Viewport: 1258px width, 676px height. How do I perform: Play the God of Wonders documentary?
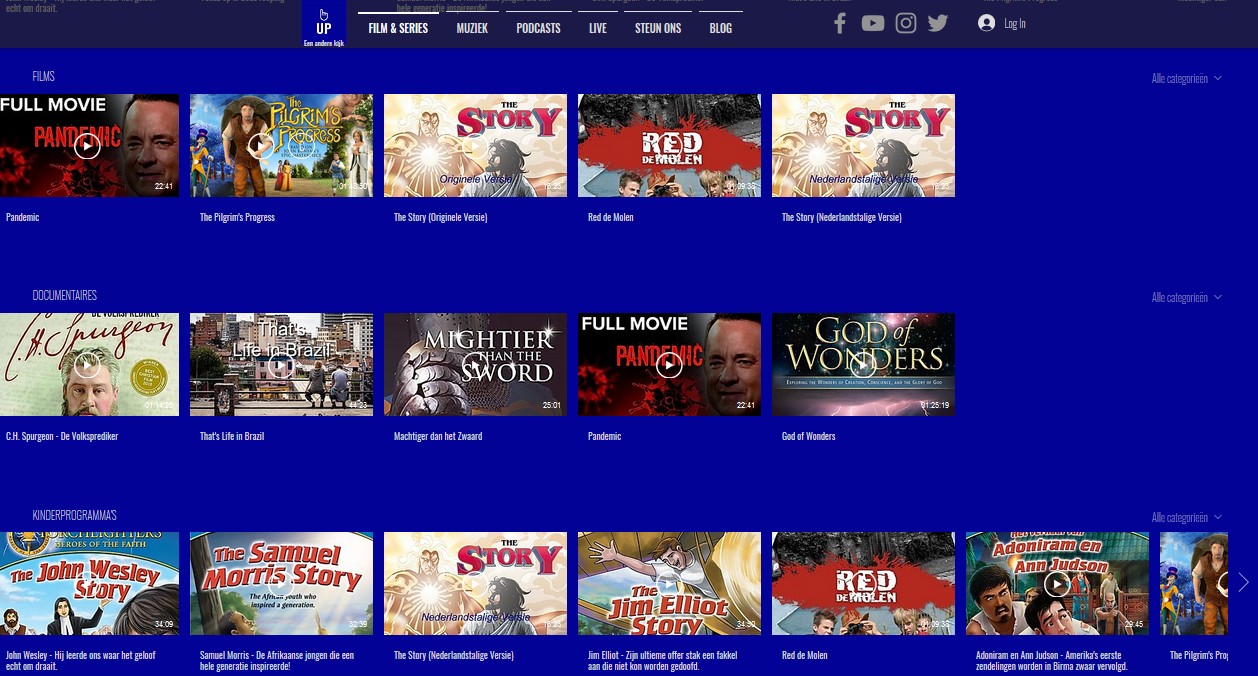click(x=863, y=365)
